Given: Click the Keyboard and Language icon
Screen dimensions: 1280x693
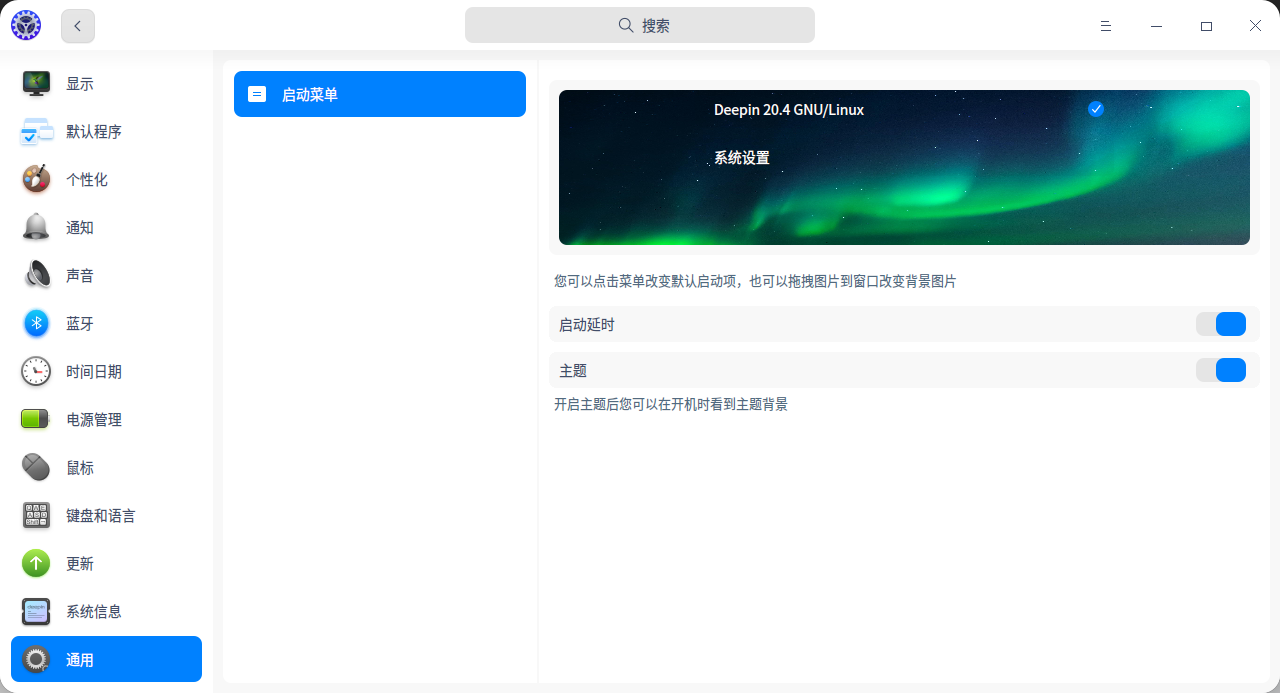Looking at the screenshot, I should click(36, 516).
